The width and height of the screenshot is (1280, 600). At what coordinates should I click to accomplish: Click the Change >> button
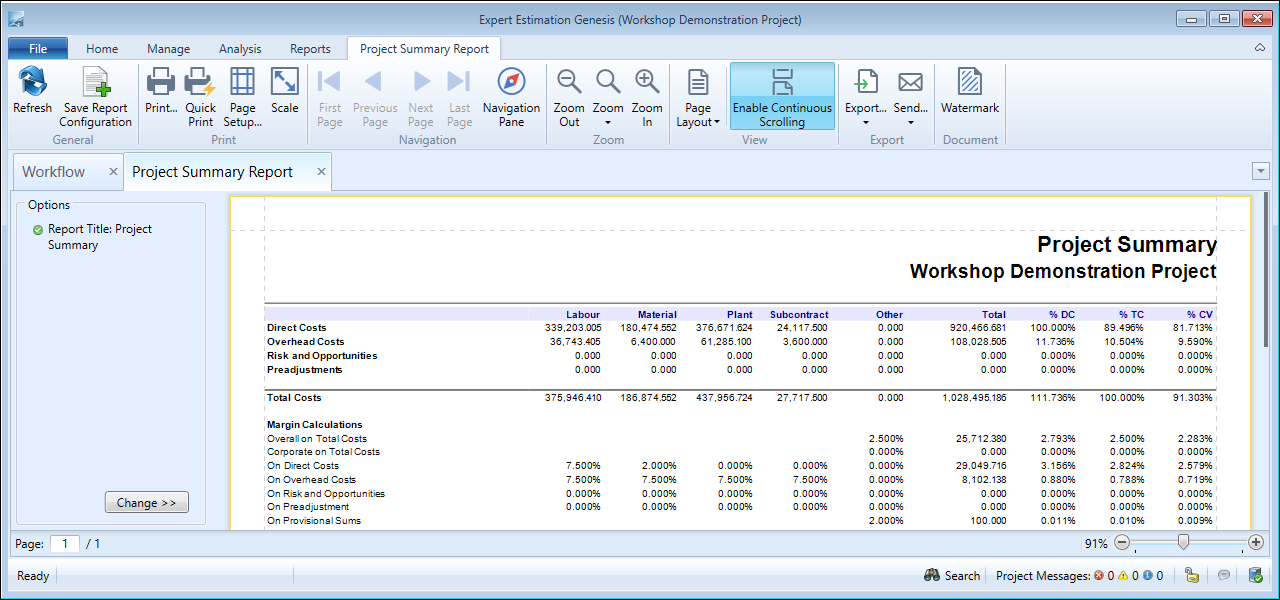pyautogui.click(x=146, y=503)
